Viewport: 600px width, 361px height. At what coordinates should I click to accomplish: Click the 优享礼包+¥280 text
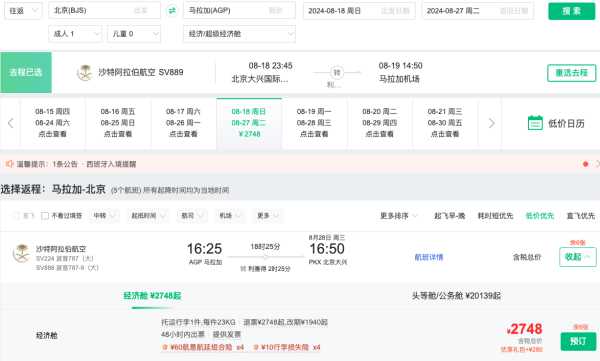point(522,349)
